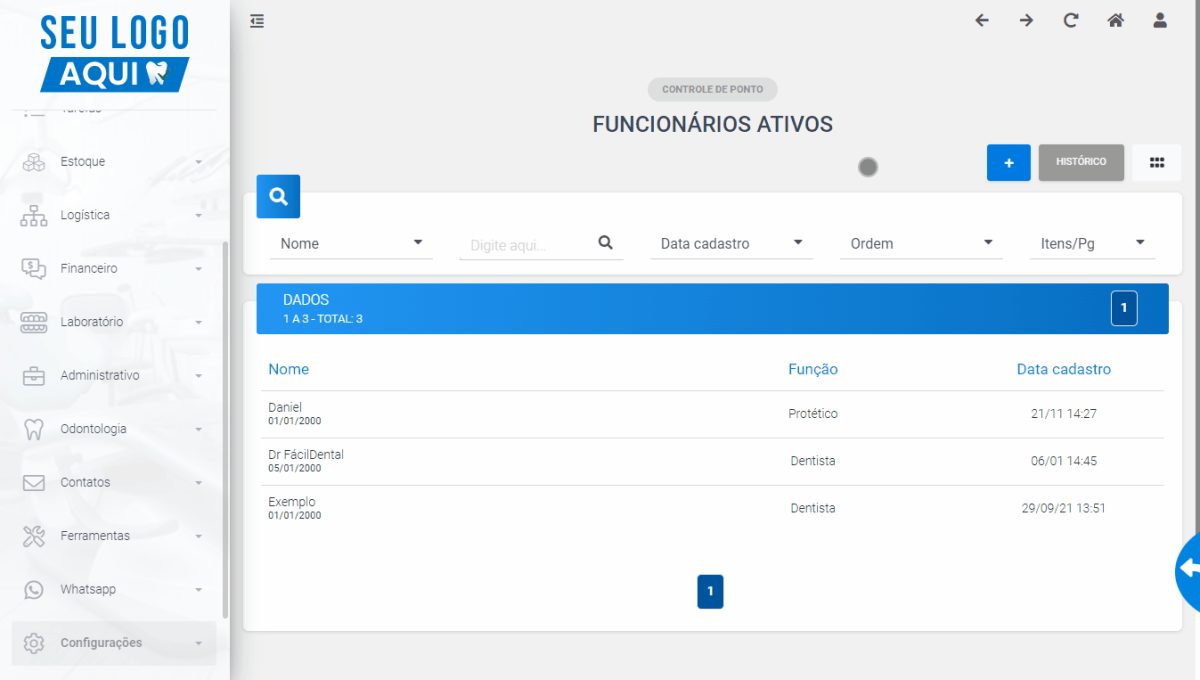Image resolution: width=1200 pixels, height=680 pixels.
Task: Click the Configurações gear icon
Action: click(34, 643)
